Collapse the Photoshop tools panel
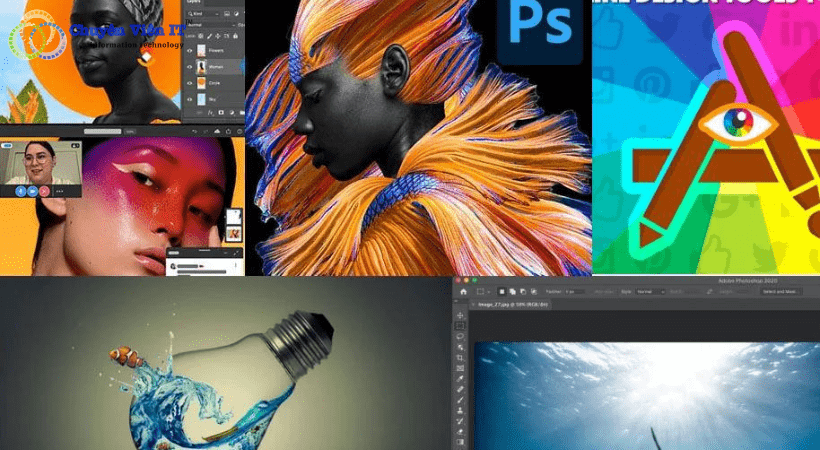This screenshot has width=820, height=450. [457, 301]
